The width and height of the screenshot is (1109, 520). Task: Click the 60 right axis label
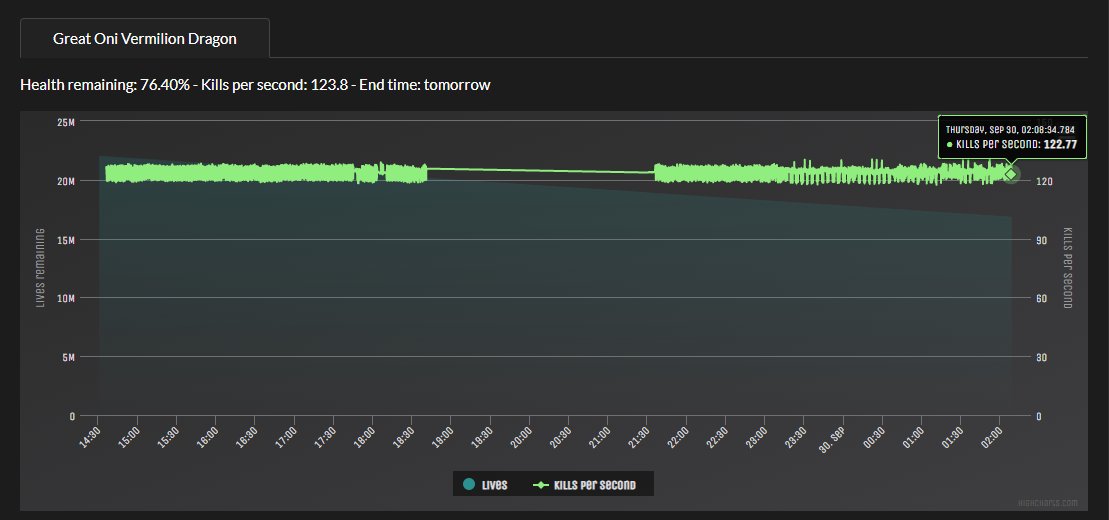pyautogui.click(x=1041, y=299)
